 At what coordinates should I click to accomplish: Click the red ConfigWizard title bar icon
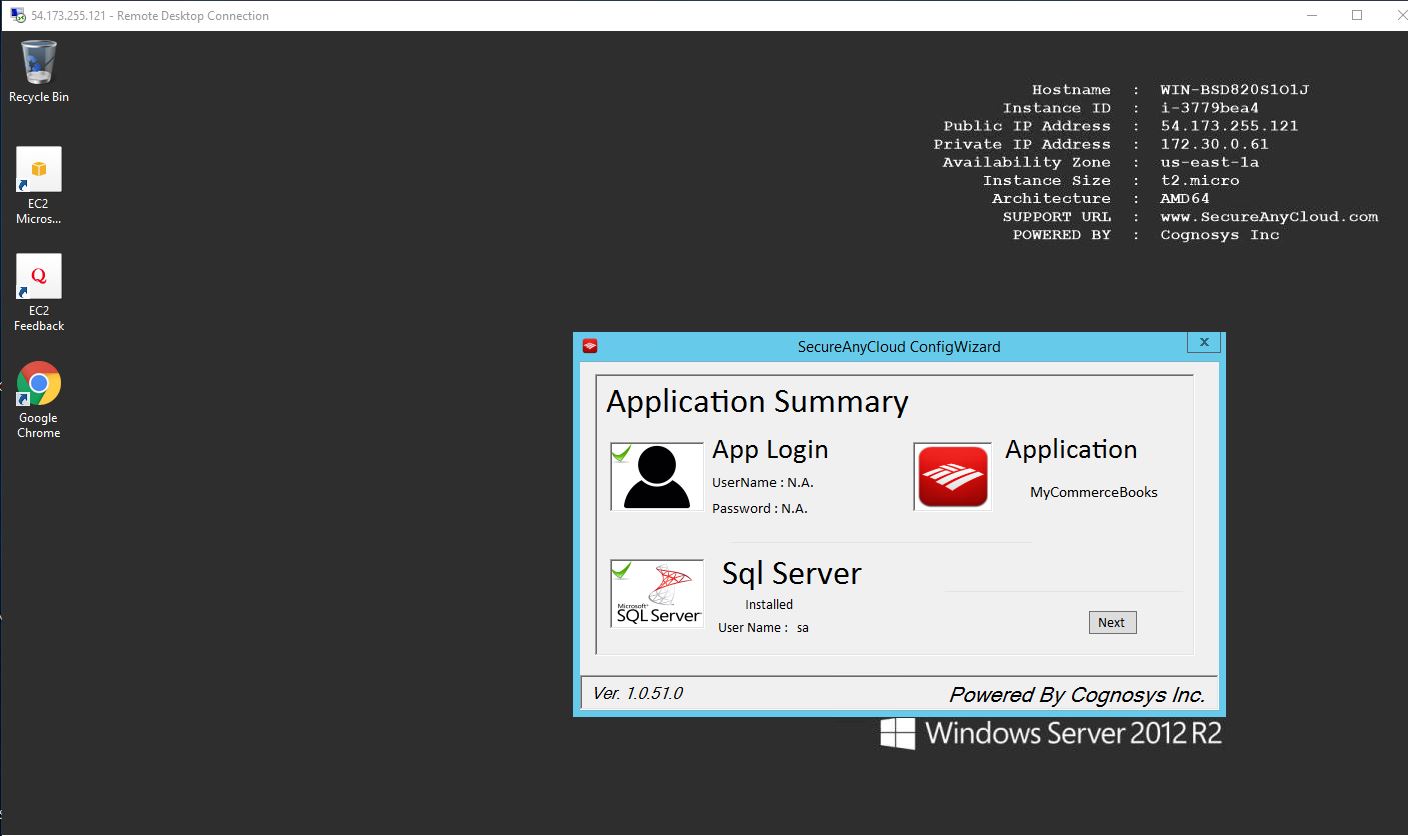point(590,346)
